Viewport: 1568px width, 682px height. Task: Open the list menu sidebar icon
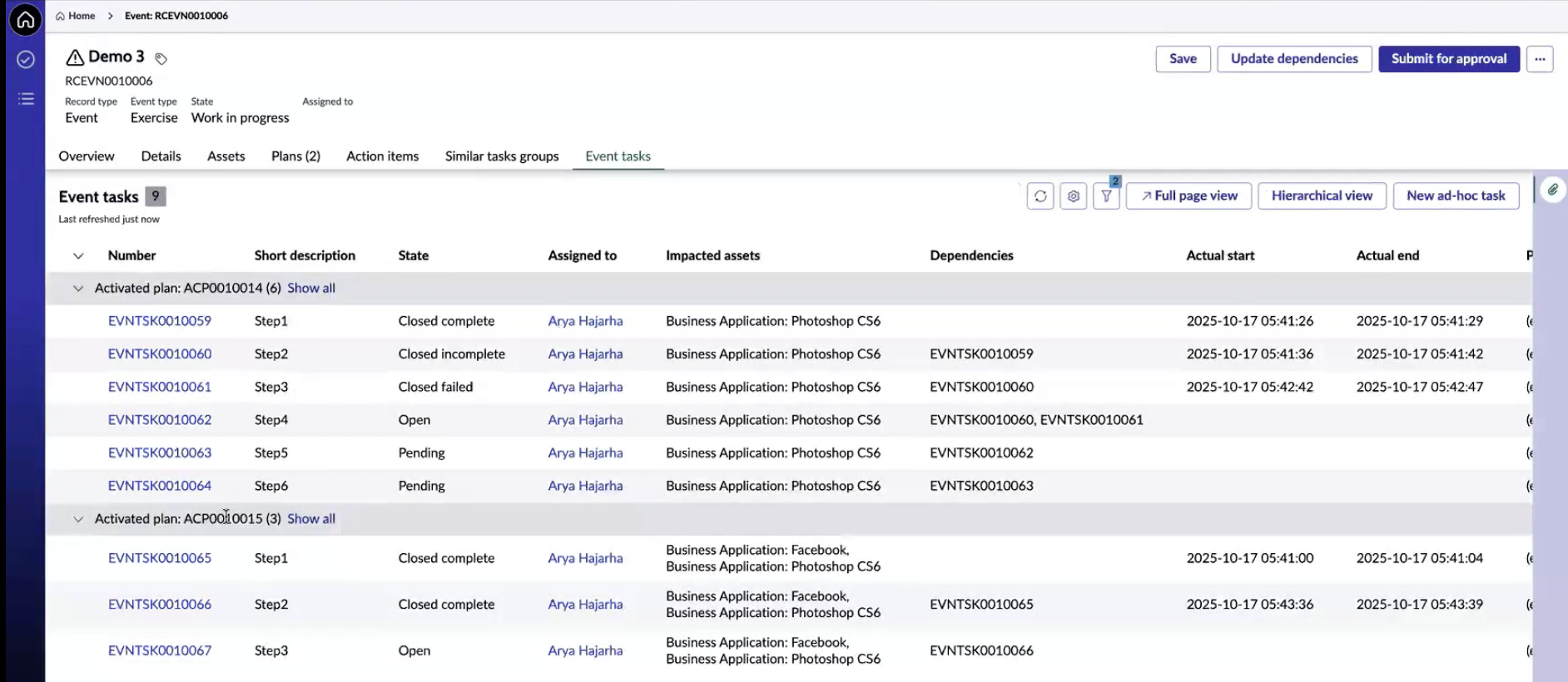[26, 99]
